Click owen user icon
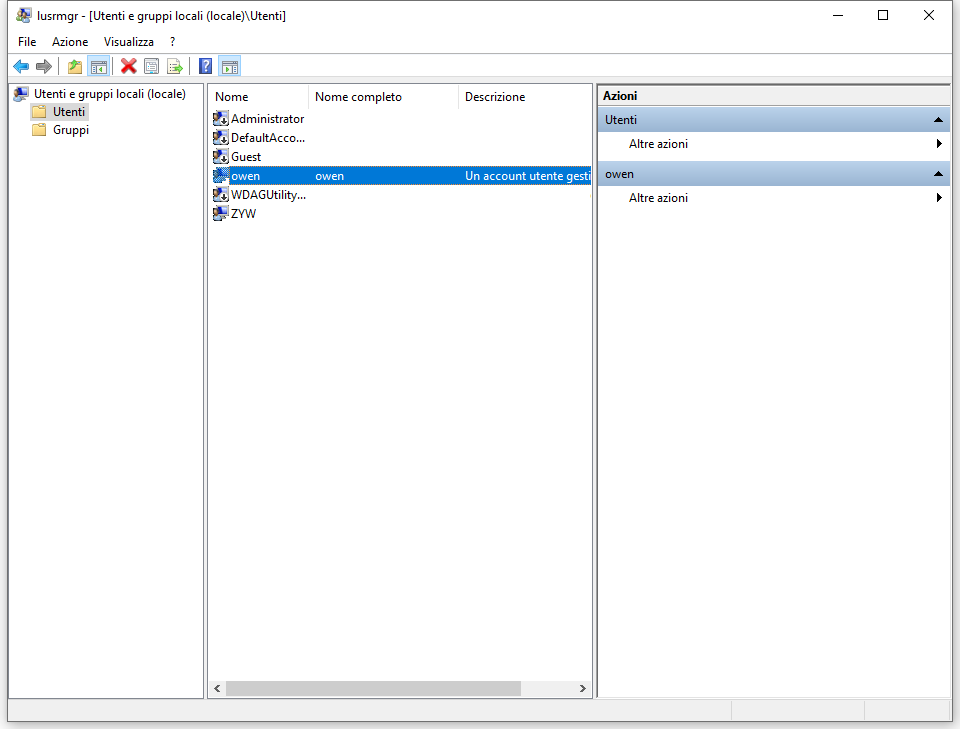960x729 pixels. [220, 176]
